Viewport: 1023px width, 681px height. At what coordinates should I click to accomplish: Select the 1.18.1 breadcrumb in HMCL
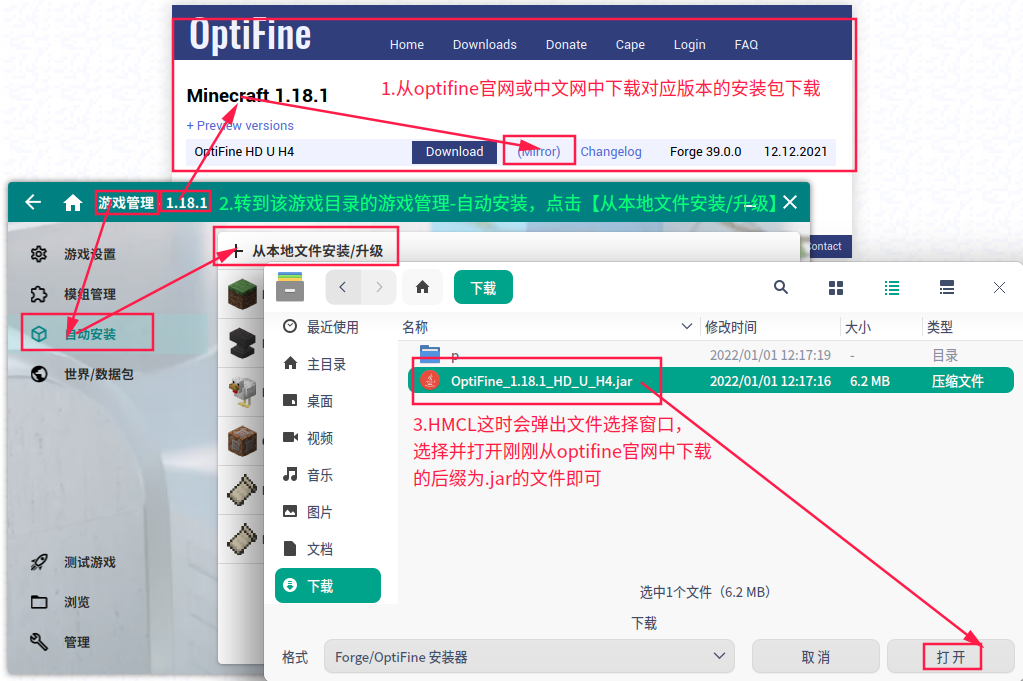187,203
